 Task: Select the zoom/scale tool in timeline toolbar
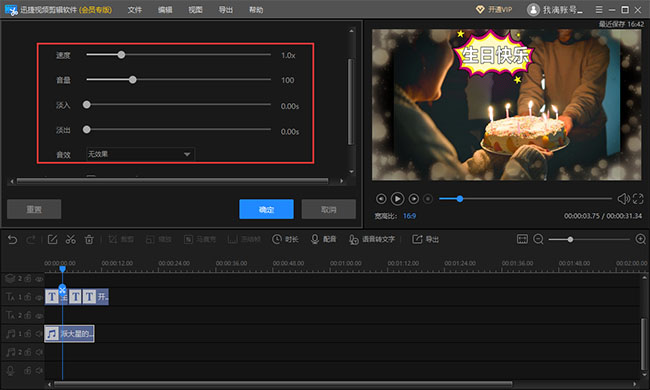pyautogui.click(x=158, y=240)
